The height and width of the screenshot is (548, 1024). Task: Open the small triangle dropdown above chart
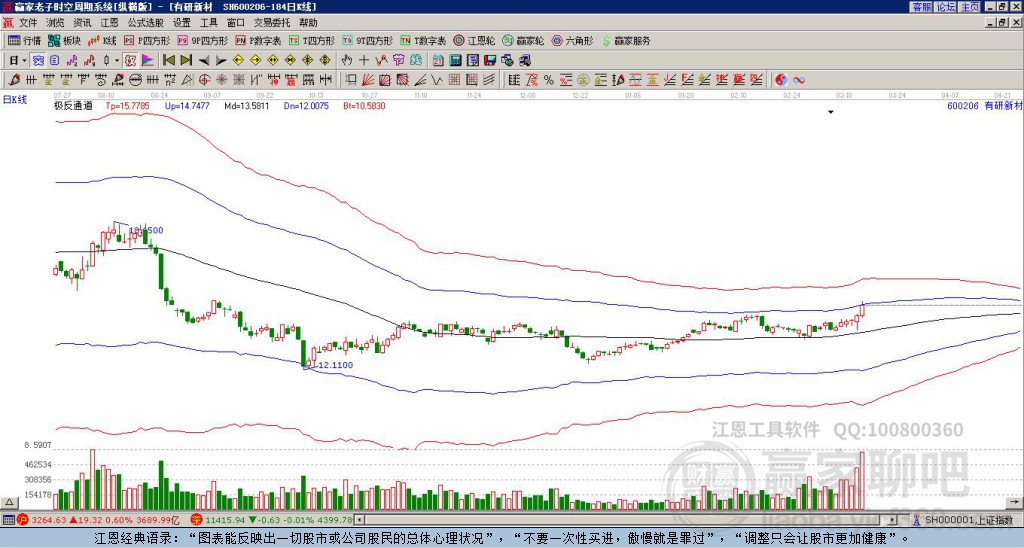tap(830, 113)
